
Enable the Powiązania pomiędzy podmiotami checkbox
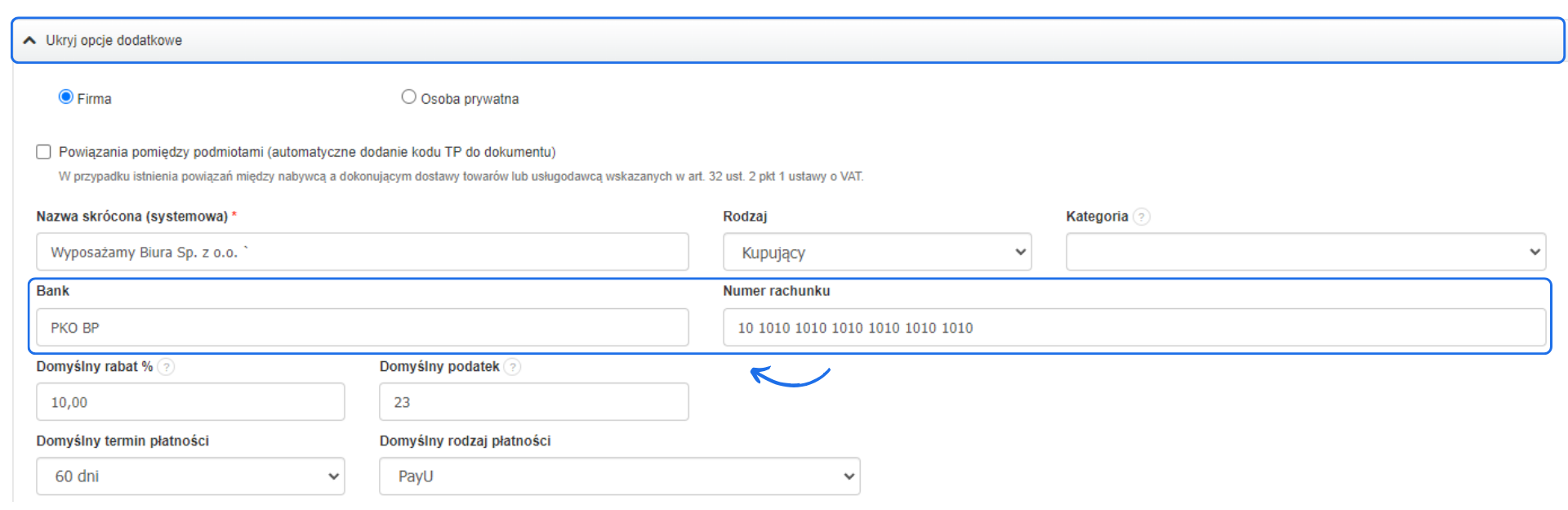pyautogui.click(x=44, y=152)
